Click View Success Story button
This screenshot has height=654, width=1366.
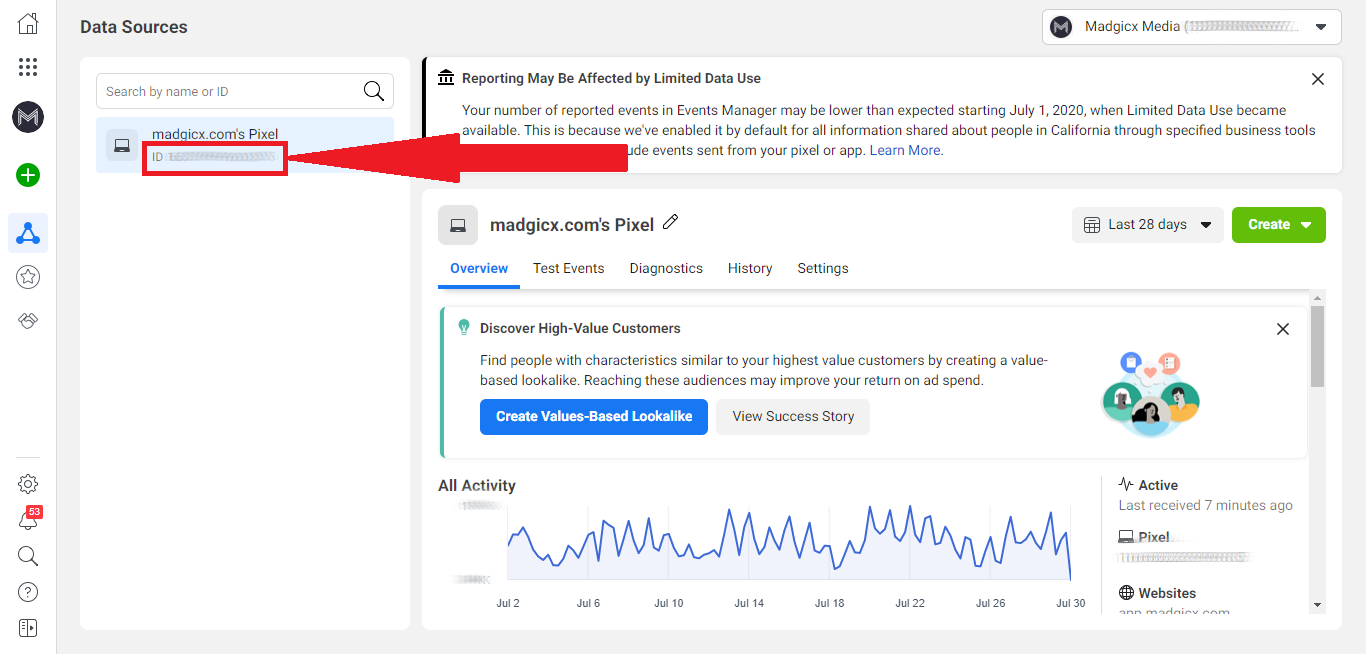coord(793,417)
